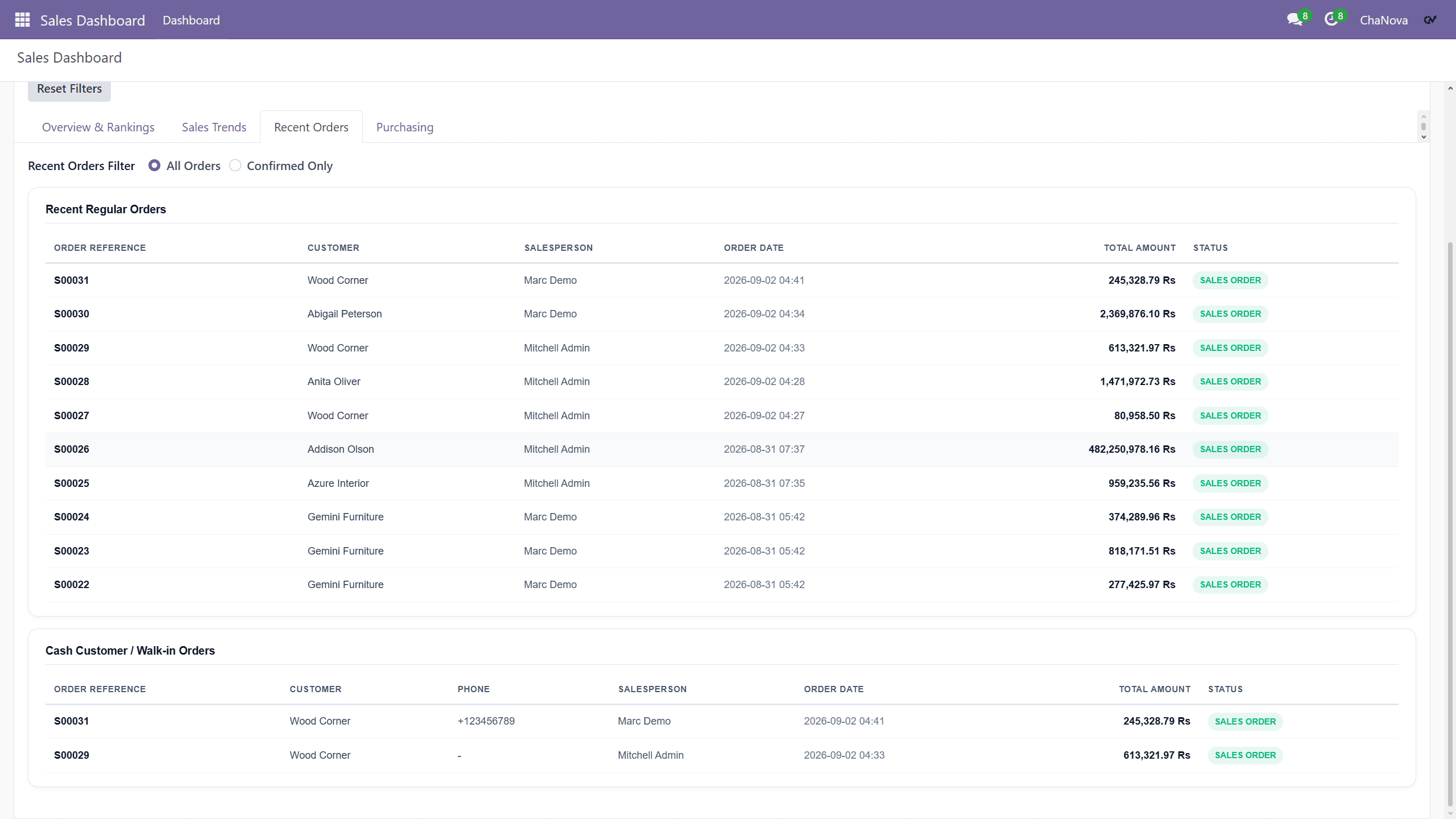Open the conversations messages icon
1456x819 pixels.
(x=1295, y=20)
